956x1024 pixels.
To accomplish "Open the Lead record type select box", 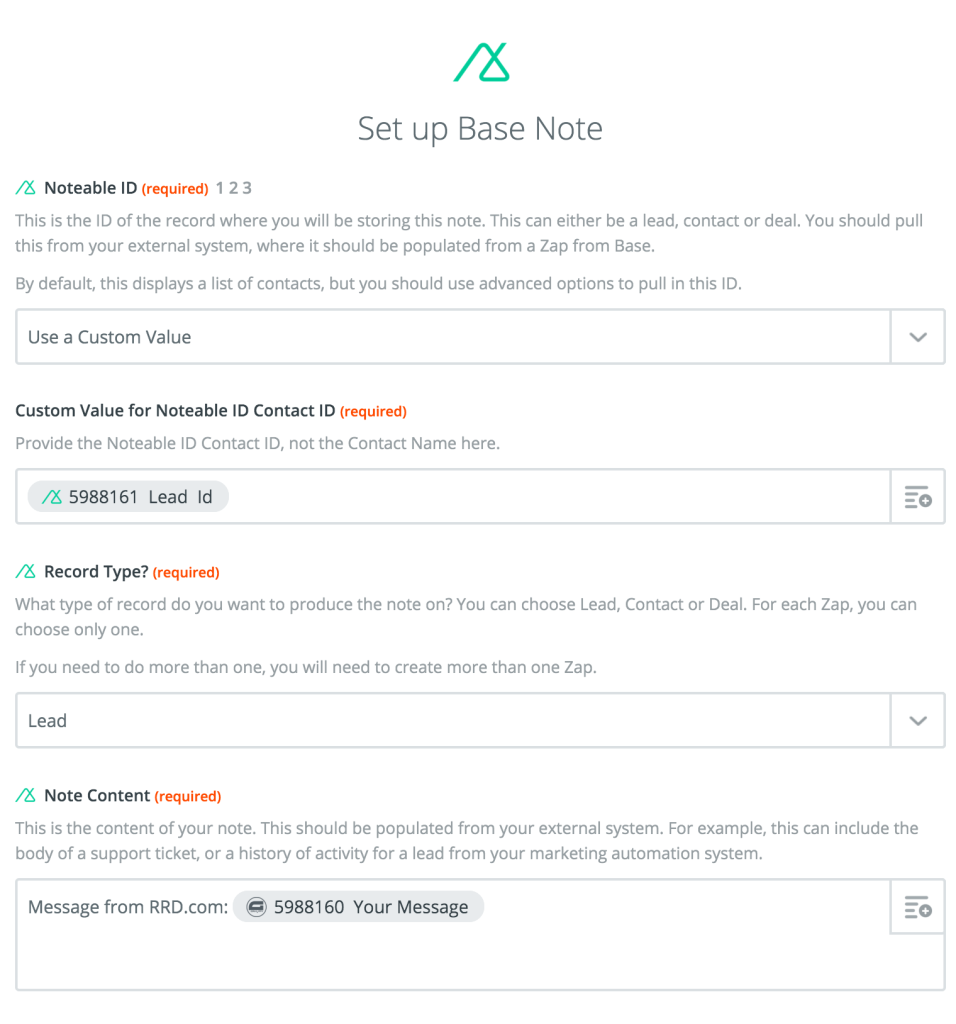I will [453, 720].
